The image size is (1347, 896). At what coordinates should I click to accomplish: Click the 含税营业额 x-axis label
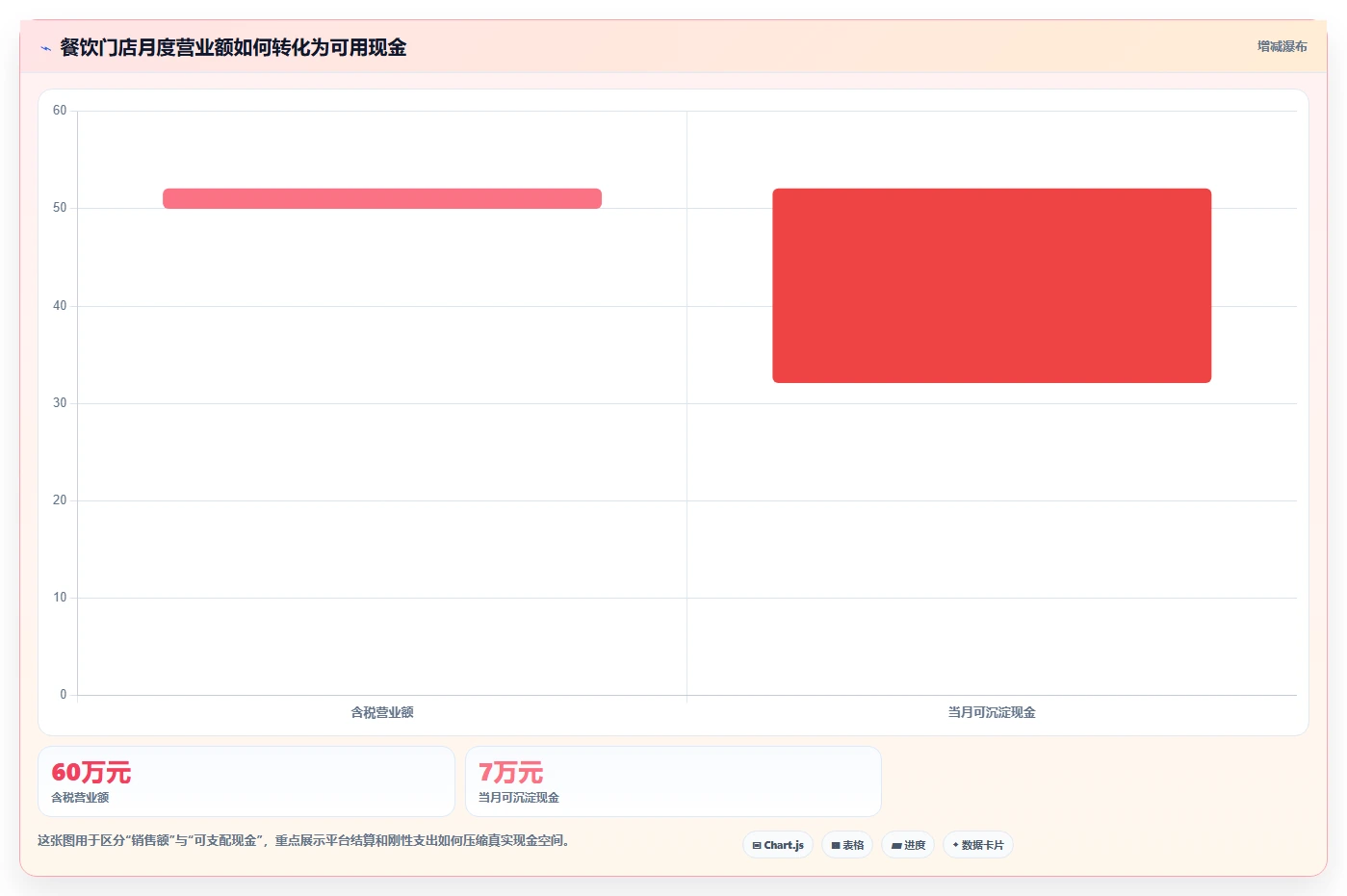click(x=382, y=712)
